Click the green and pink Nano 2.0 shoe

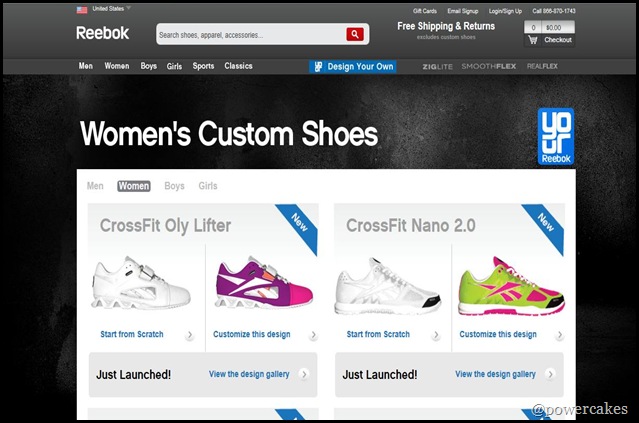pos(511,286)
